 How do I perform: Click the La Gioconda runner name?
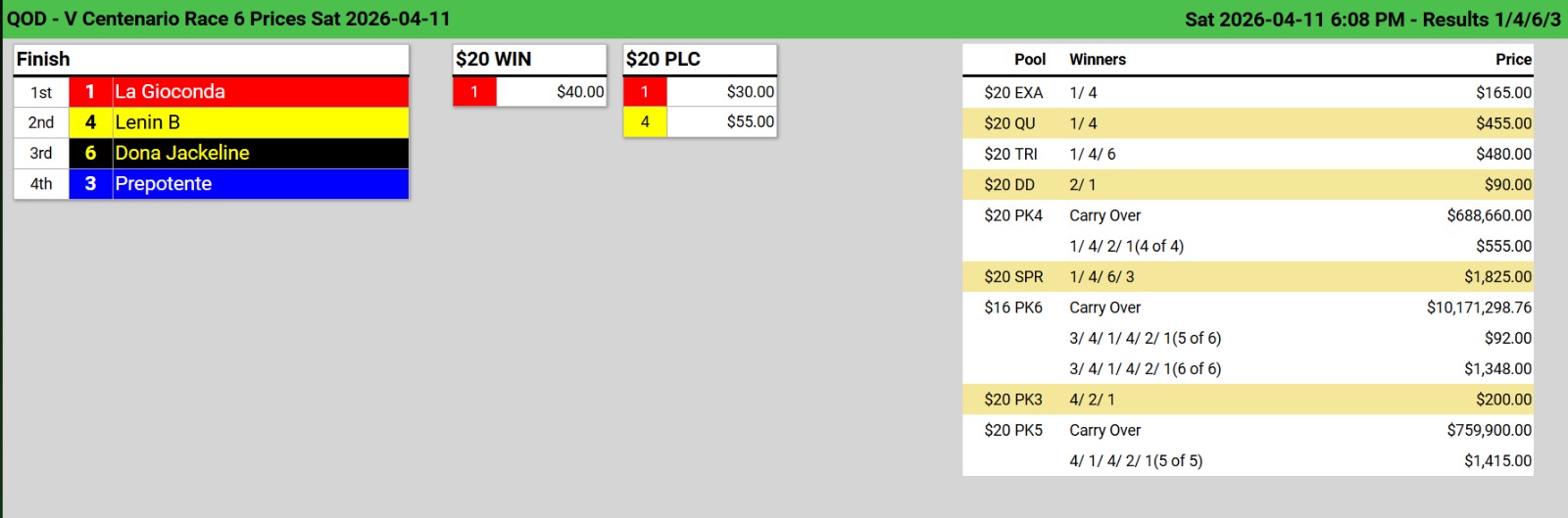point(171,92)
